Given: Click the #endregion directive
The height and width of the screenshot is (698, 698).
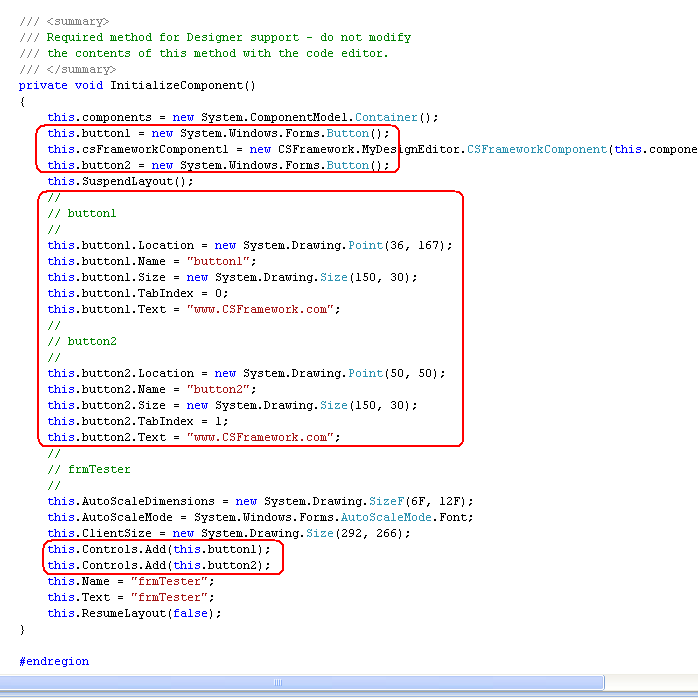Looking at the screenshot, I should tap(54, 661).
